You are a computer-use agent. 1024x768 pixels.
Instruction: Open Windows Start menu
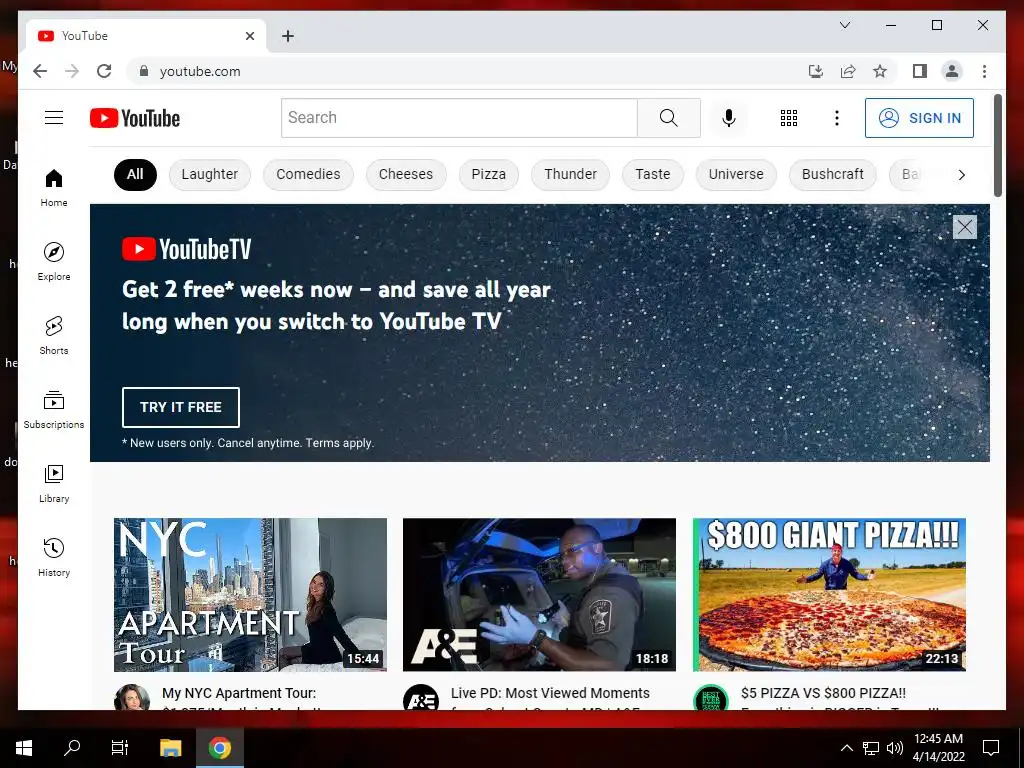click(x=24, y=748)
